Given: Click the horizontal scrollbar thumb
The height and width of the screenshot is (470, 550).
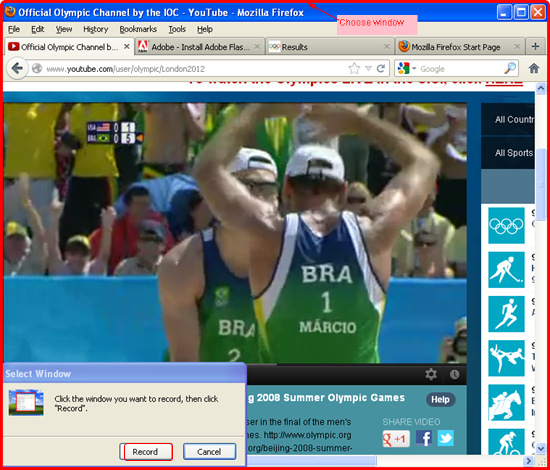Looking at the screenshot, I should (311, 460).
